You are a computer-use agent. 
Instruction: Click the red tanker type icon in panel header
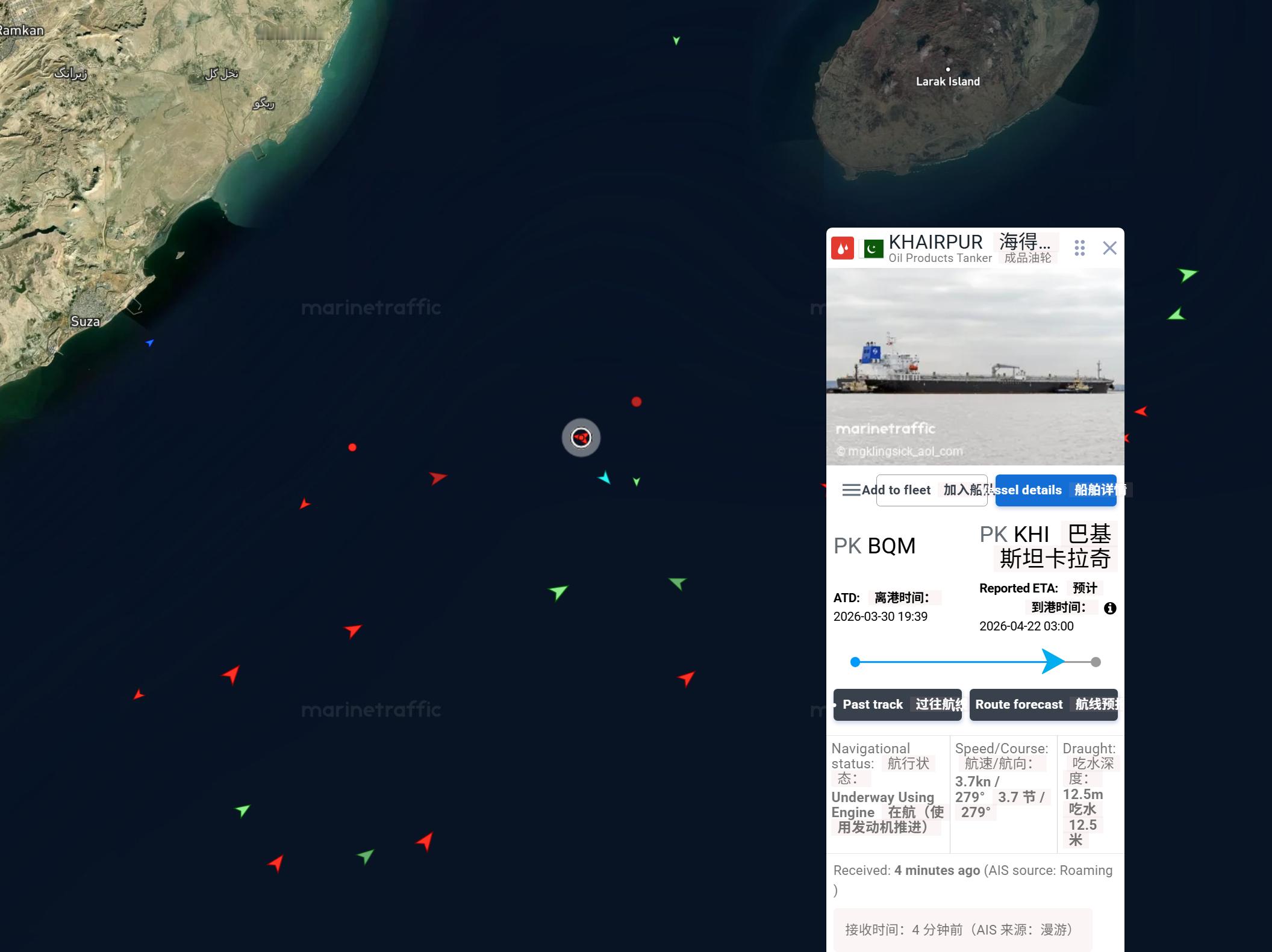coord(842,248)
